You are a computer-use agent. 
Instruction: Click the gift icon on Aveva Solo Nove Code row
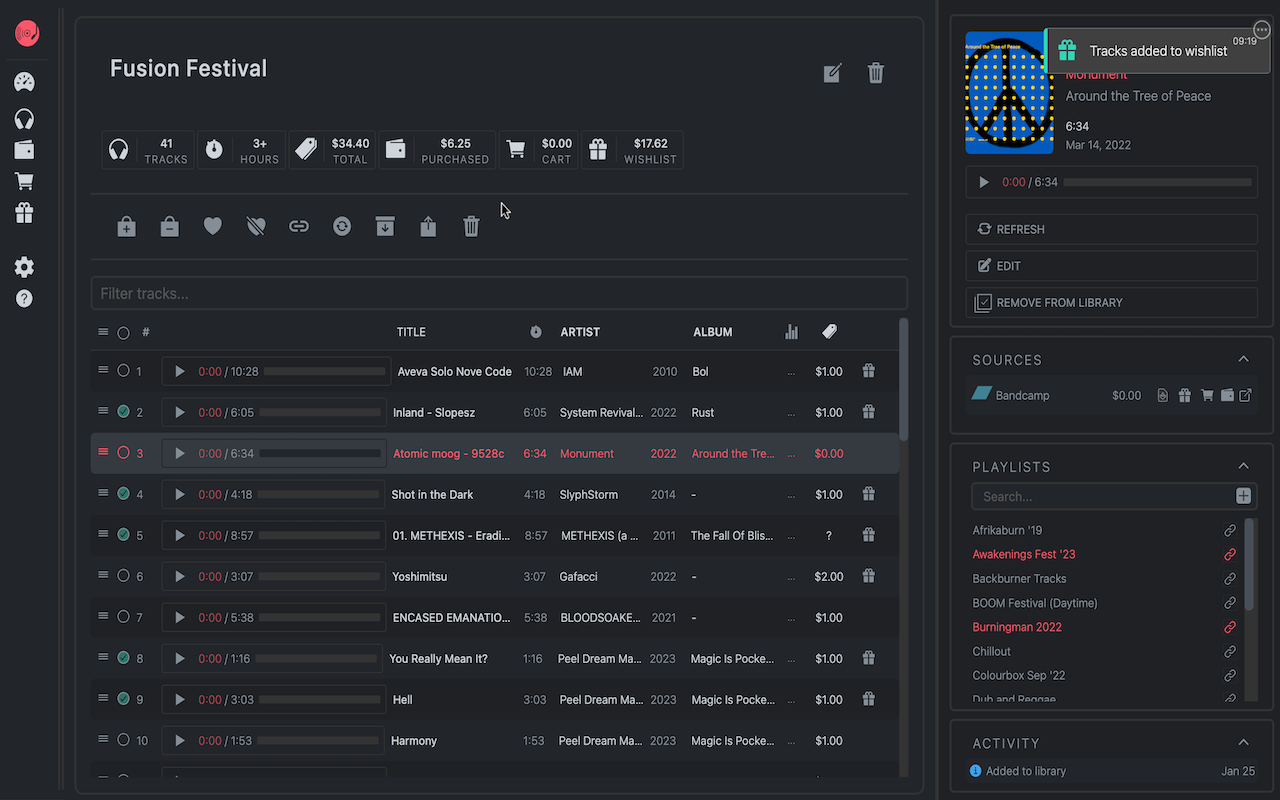pos(869,371)
